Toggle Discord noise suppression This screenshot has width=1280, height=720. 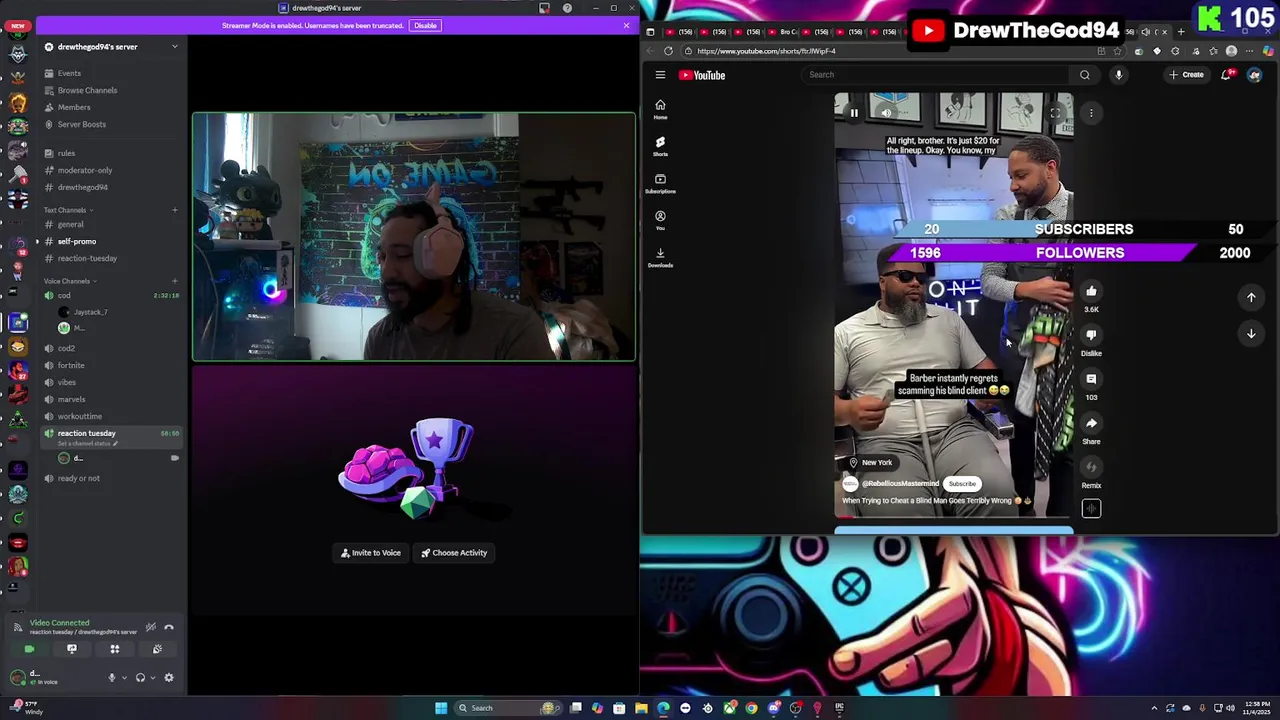[x=150, y=627]
